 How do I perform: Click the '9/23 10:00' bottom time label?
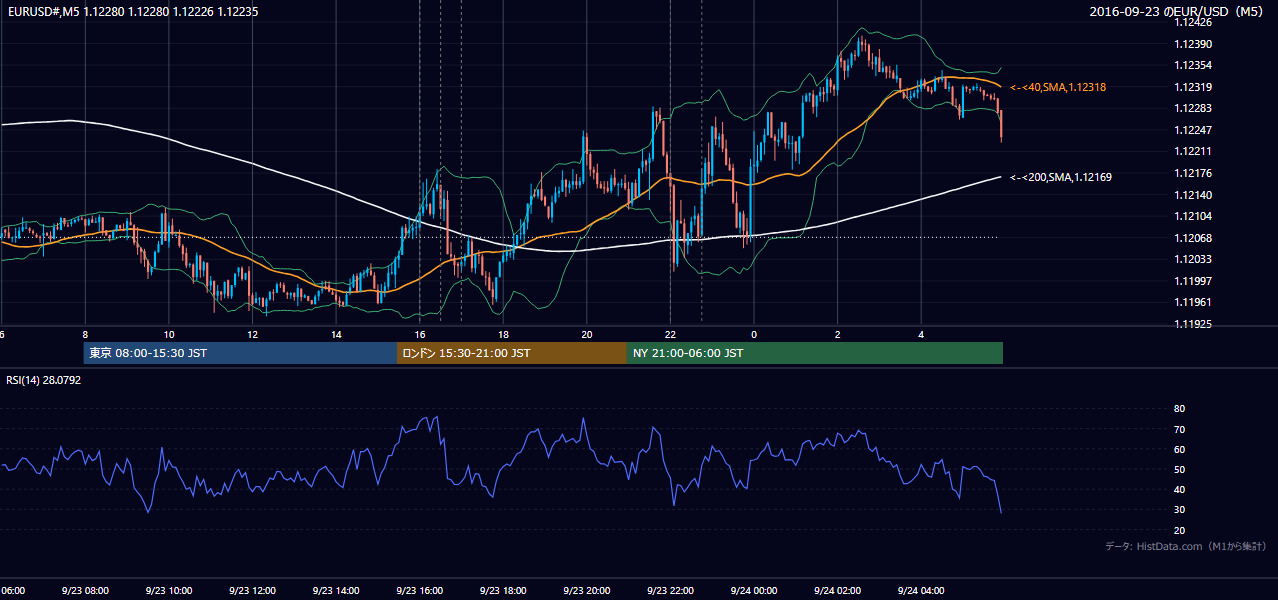coord(167,591)
